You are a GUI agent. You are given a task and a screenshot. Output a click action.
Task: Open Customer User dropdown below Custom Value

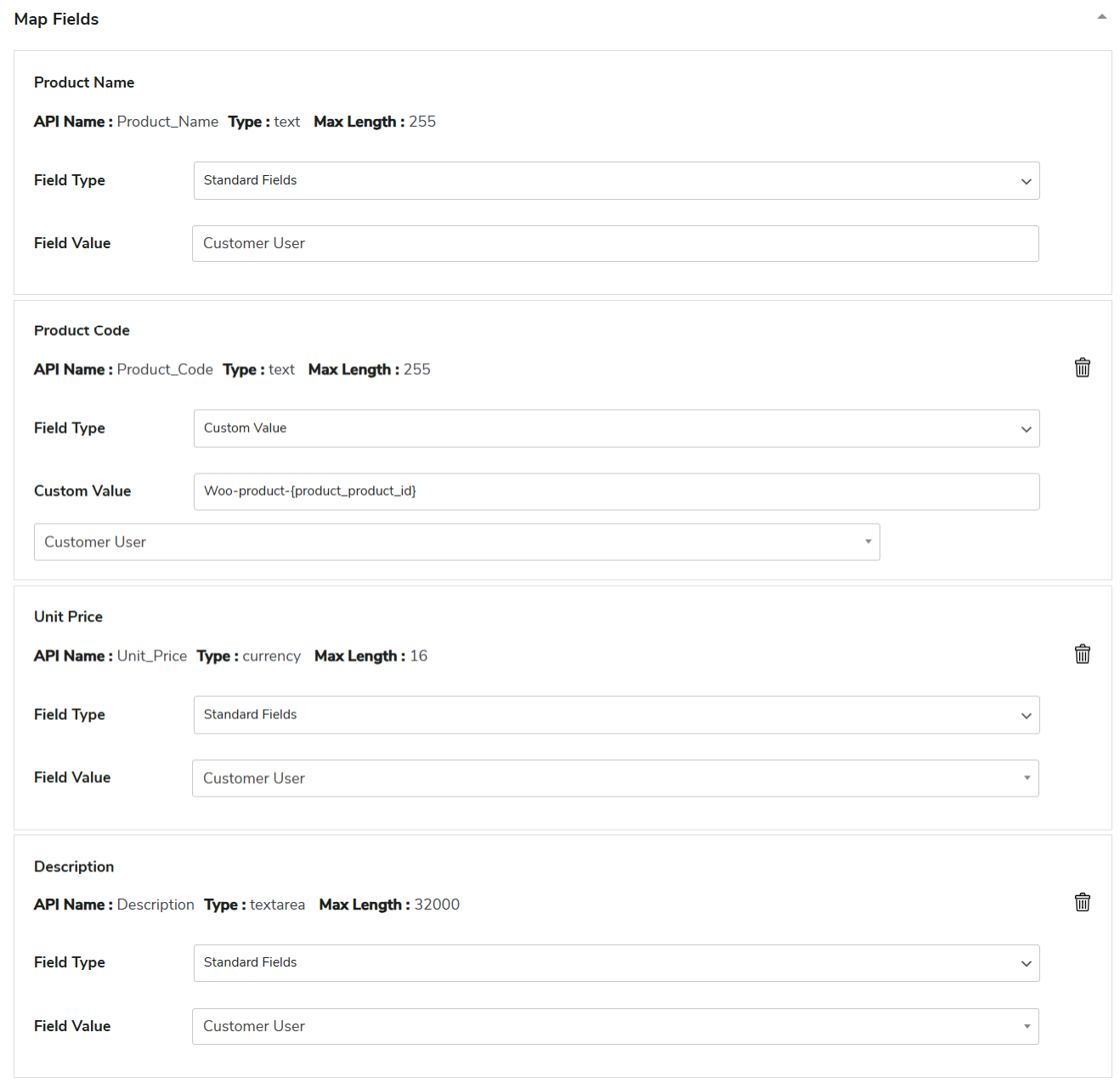pos(456,542)
